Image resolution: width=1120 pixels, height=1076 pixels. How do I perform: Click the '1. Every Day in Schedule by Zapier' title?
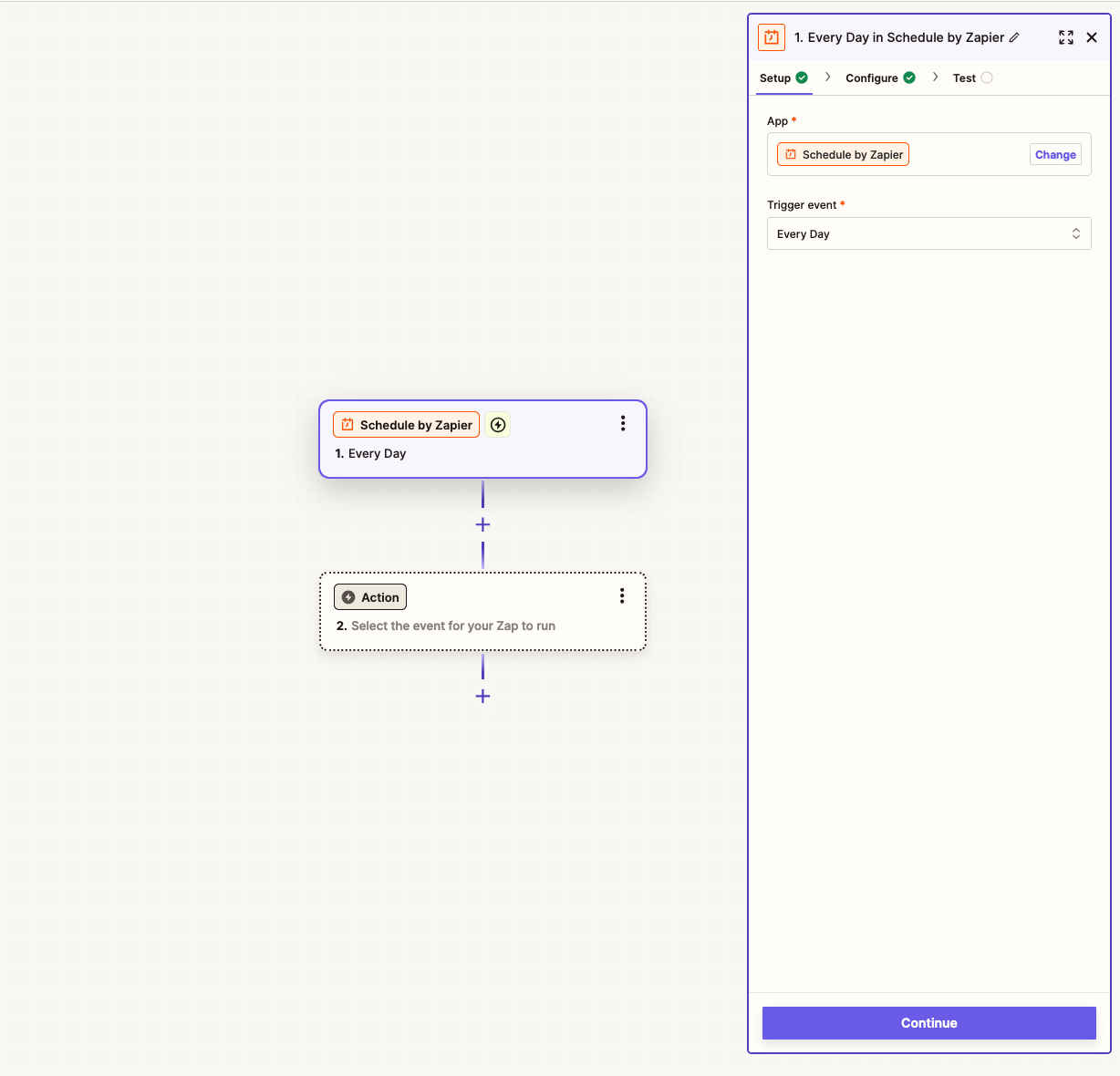point(899,37)
